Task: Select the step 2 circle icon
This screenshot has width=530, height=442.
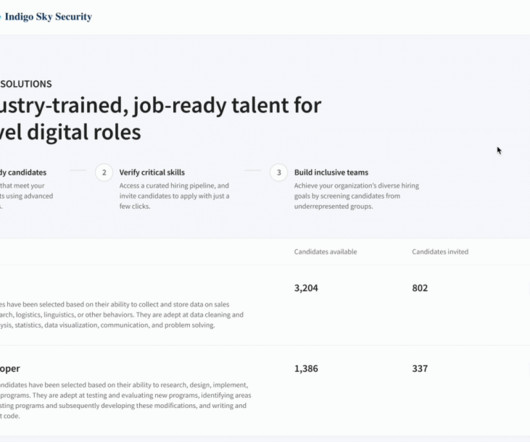Action: (104, 172)
